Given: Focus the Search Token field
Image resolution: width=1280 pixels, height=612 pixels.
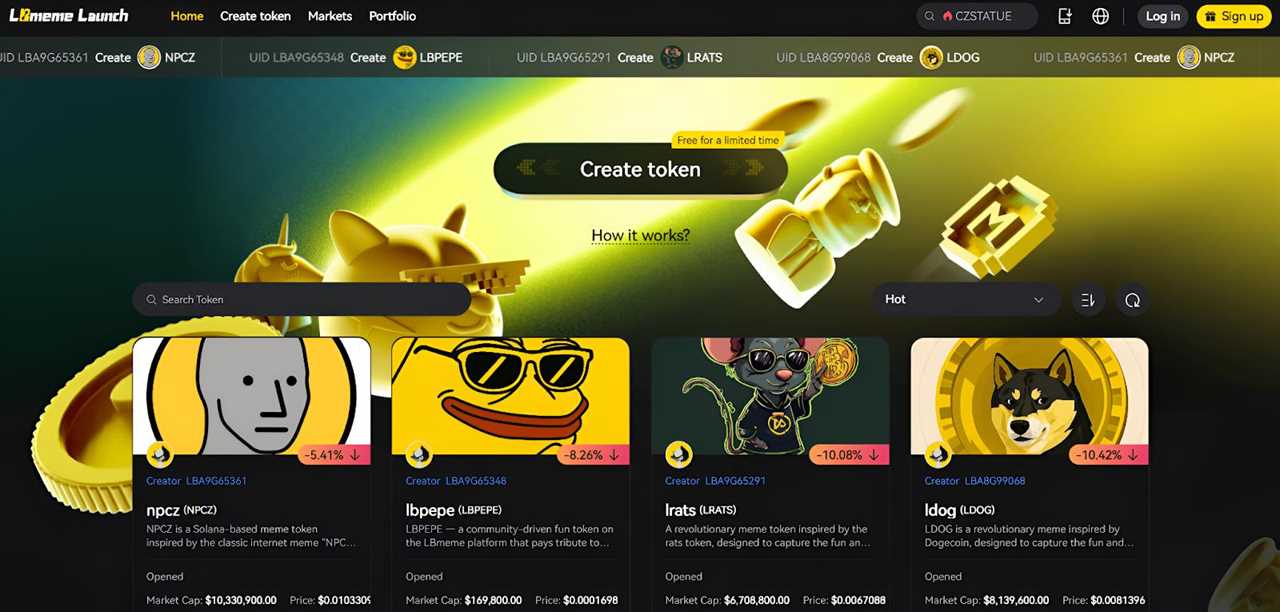Looking at the screenshot, I should tap(302, 299).
